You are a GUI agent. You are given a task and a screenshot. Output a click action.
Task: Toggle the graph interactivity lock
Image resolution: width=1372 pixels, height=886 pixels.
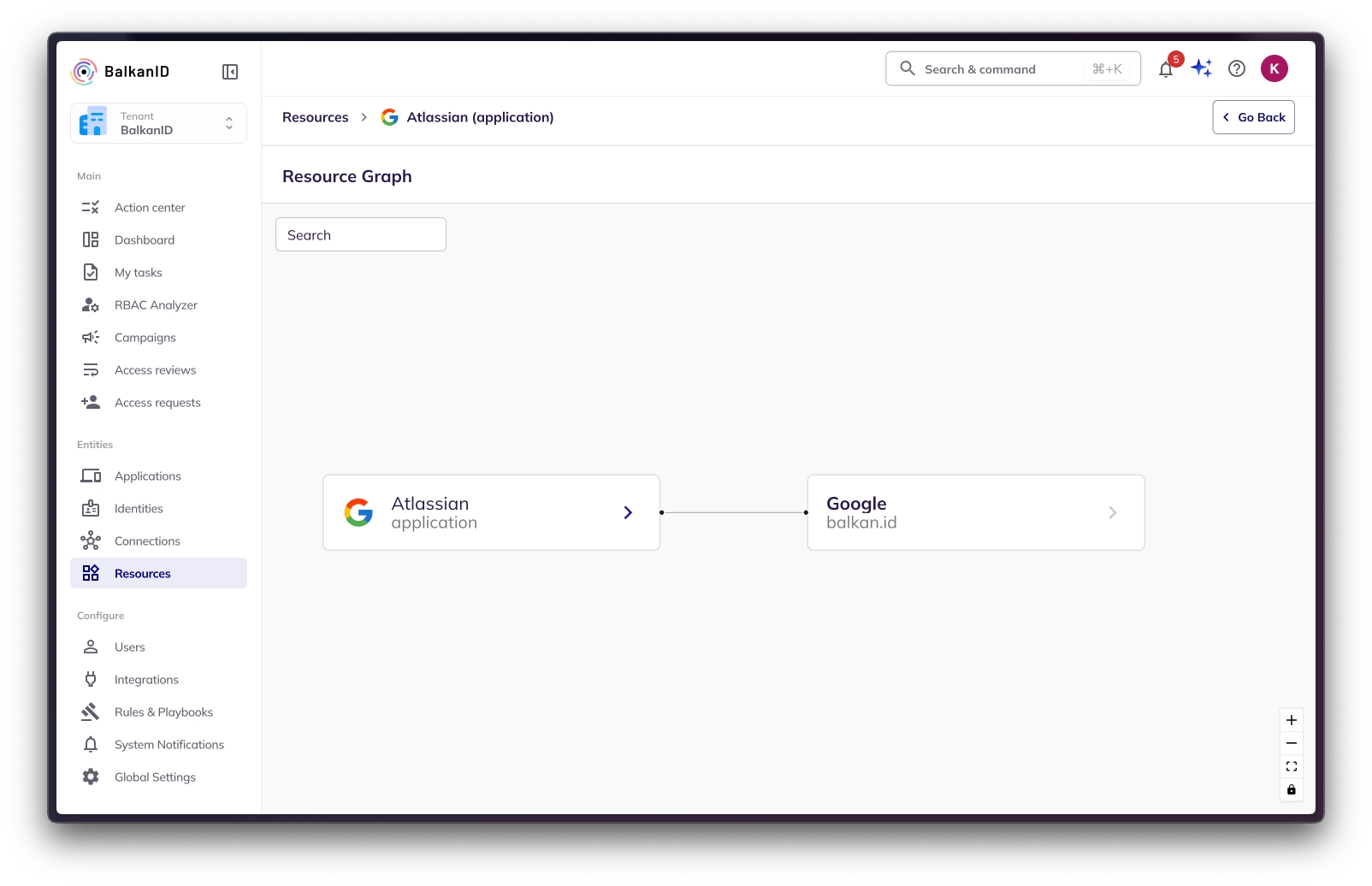[1291, 789]
